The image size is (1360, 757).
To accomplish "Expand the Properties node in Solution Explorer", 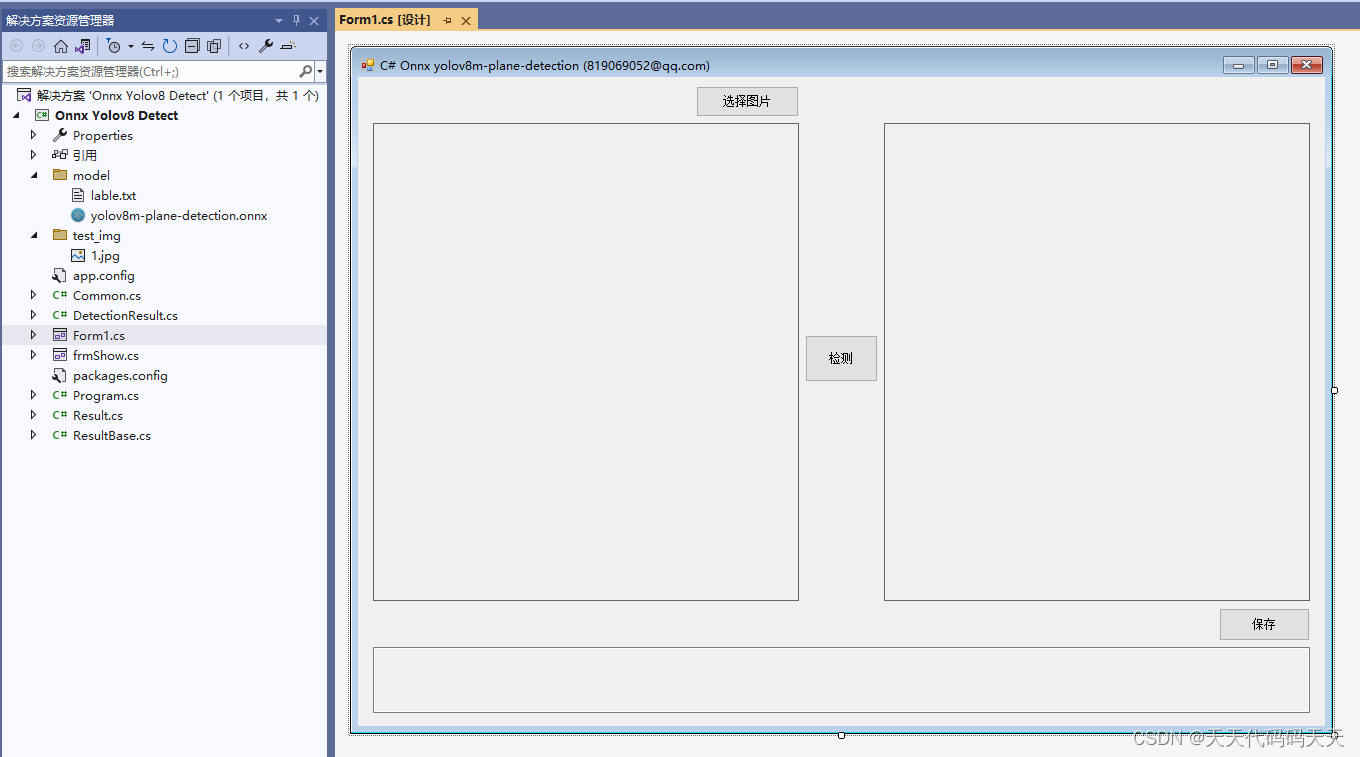I will [33, 135].
